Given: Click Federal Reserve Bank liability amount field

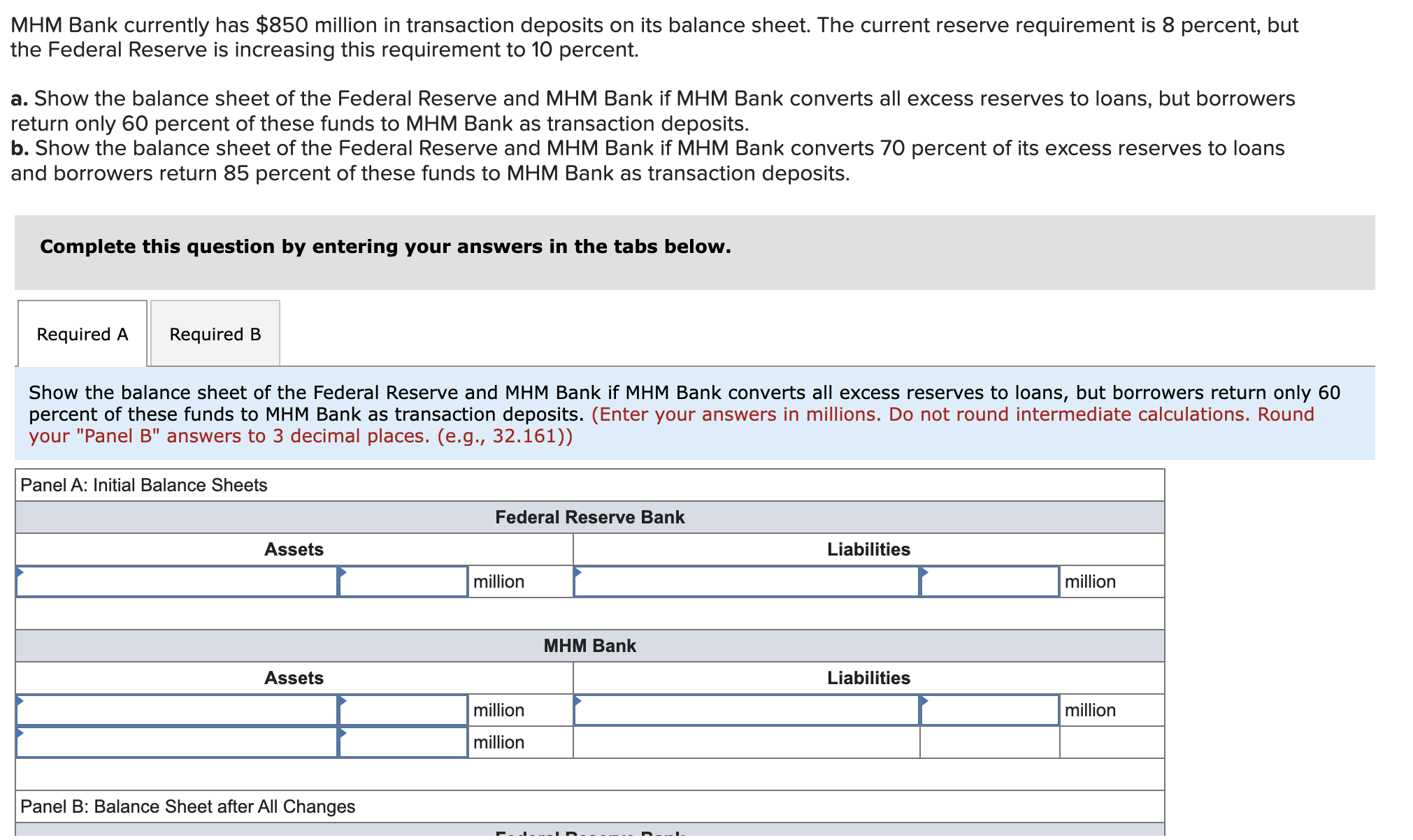Looking at the screenshot, I should coord(990,581).
